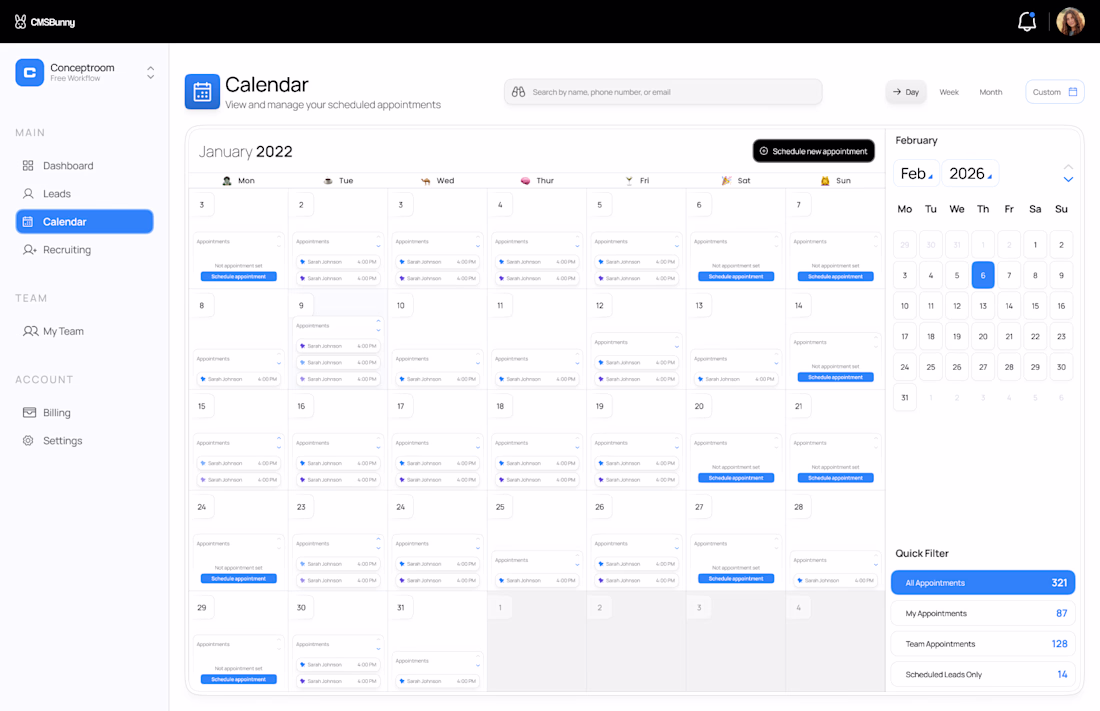Click Schedule new appointment button
Viewport: 1100px width, 711px height.
click(814, 151)
